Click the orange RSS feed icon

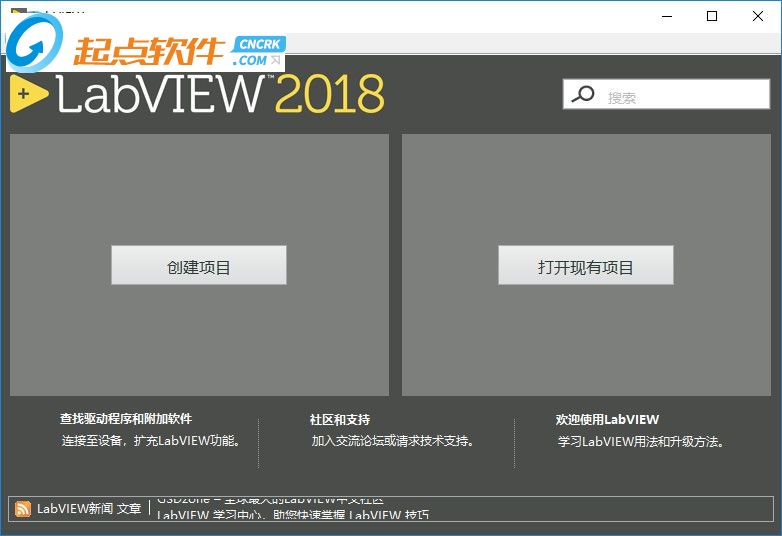(x=22, y=509)
